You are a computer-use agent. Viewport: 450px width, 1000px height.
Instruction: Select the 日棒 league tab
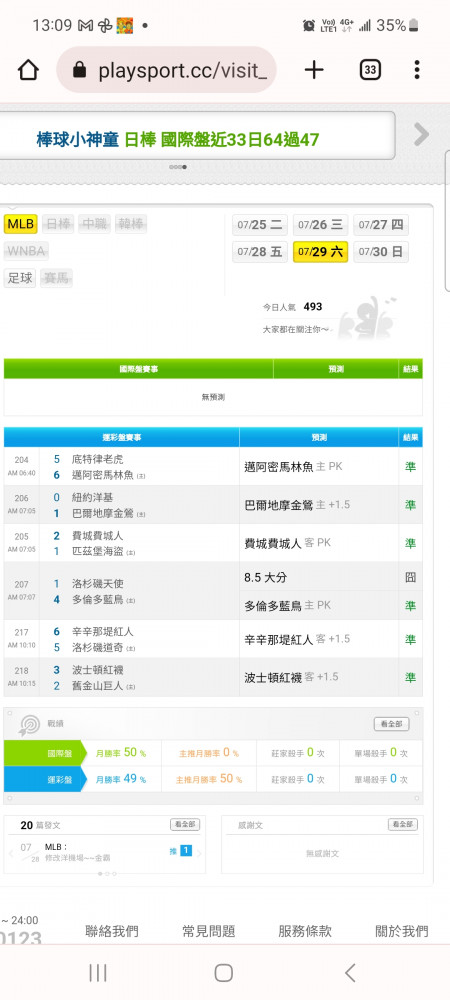[58, 224]
